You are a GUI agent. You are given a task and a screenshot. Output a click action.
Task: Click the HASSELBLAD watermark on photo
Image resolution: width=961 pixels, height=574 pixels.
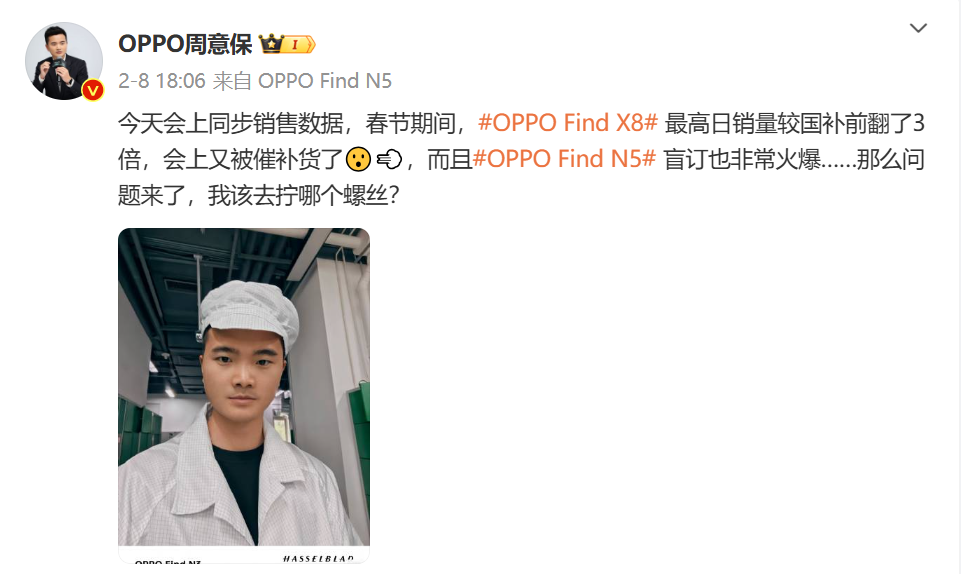318,558
